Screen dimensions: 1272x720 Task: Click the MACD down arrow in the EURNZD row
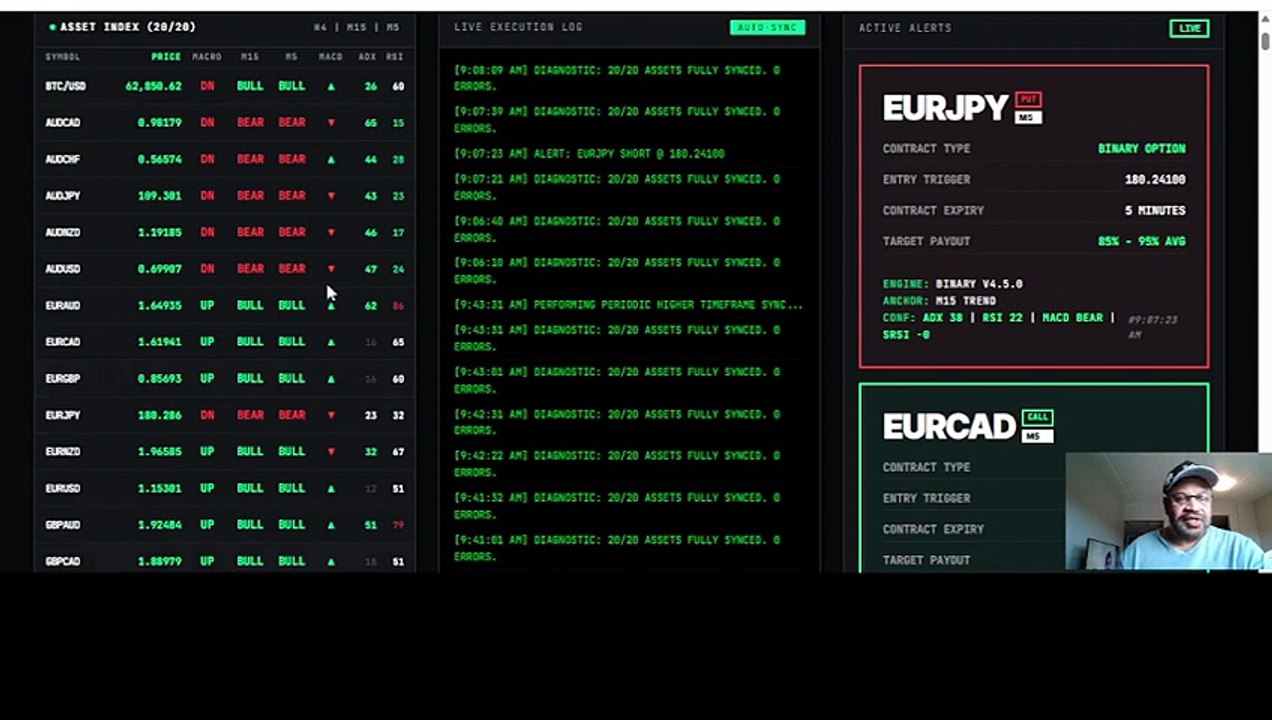(x=331, y=452)
